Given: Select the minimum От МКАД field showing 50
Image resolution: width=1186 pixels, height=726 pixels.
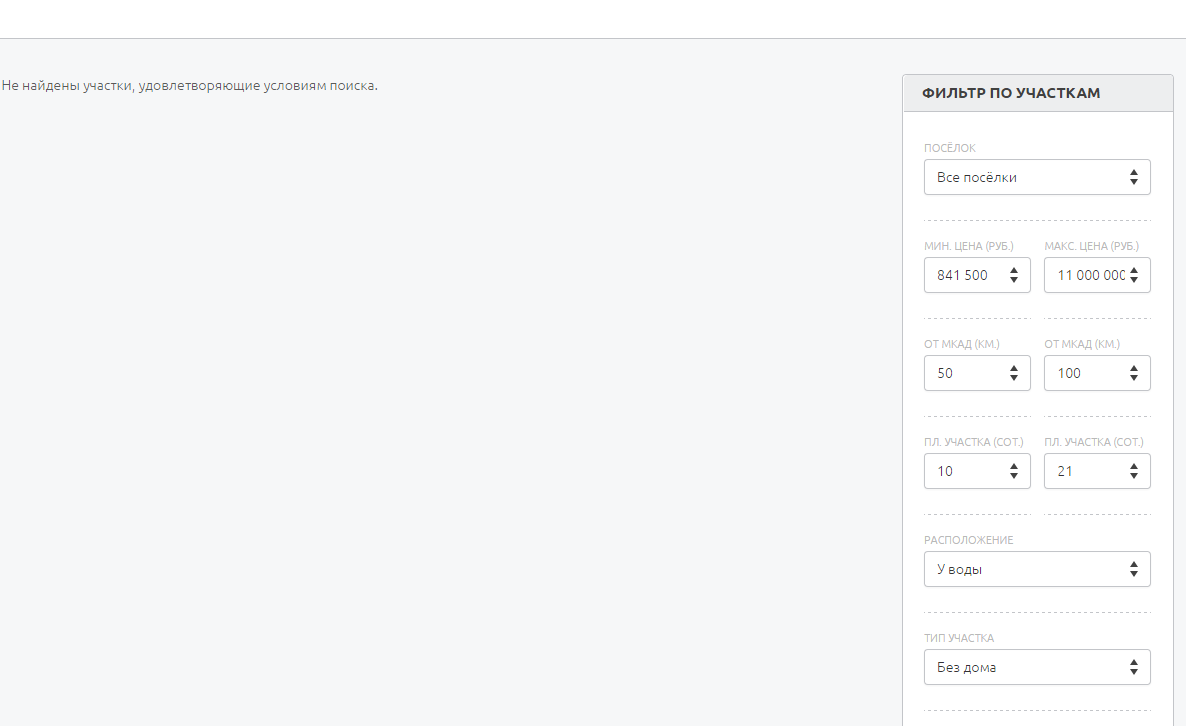Looking at the screenshot, I should click(x=965, y=373).
